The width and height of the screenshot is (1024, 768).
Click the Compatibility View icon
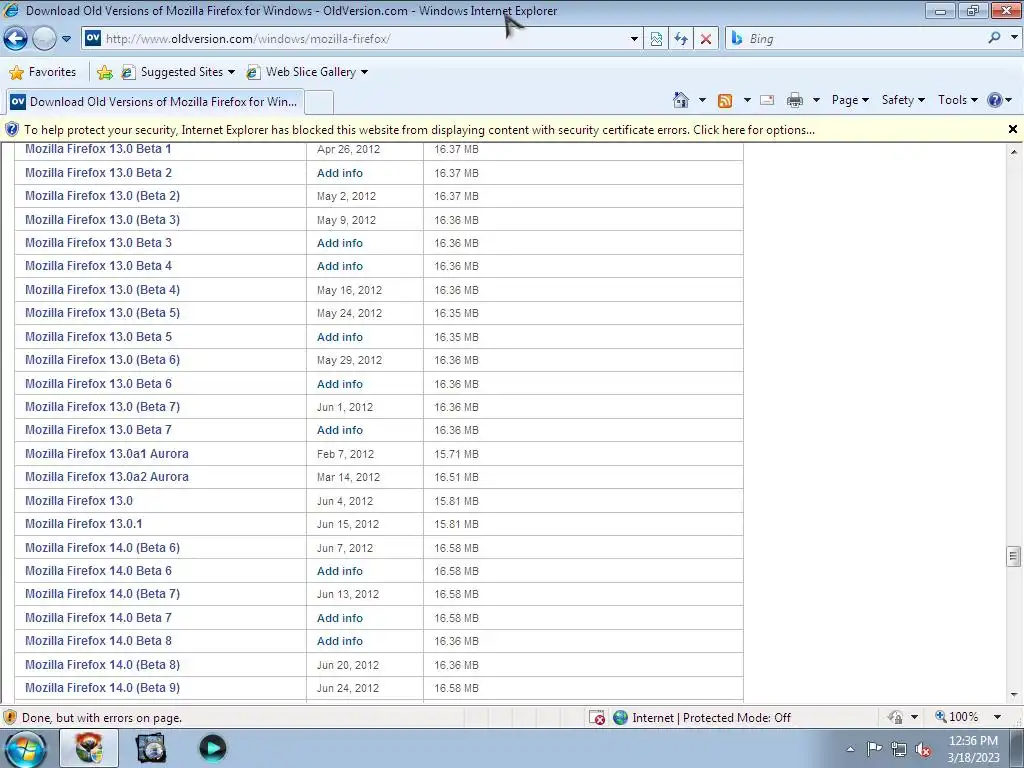pos(656,39)
